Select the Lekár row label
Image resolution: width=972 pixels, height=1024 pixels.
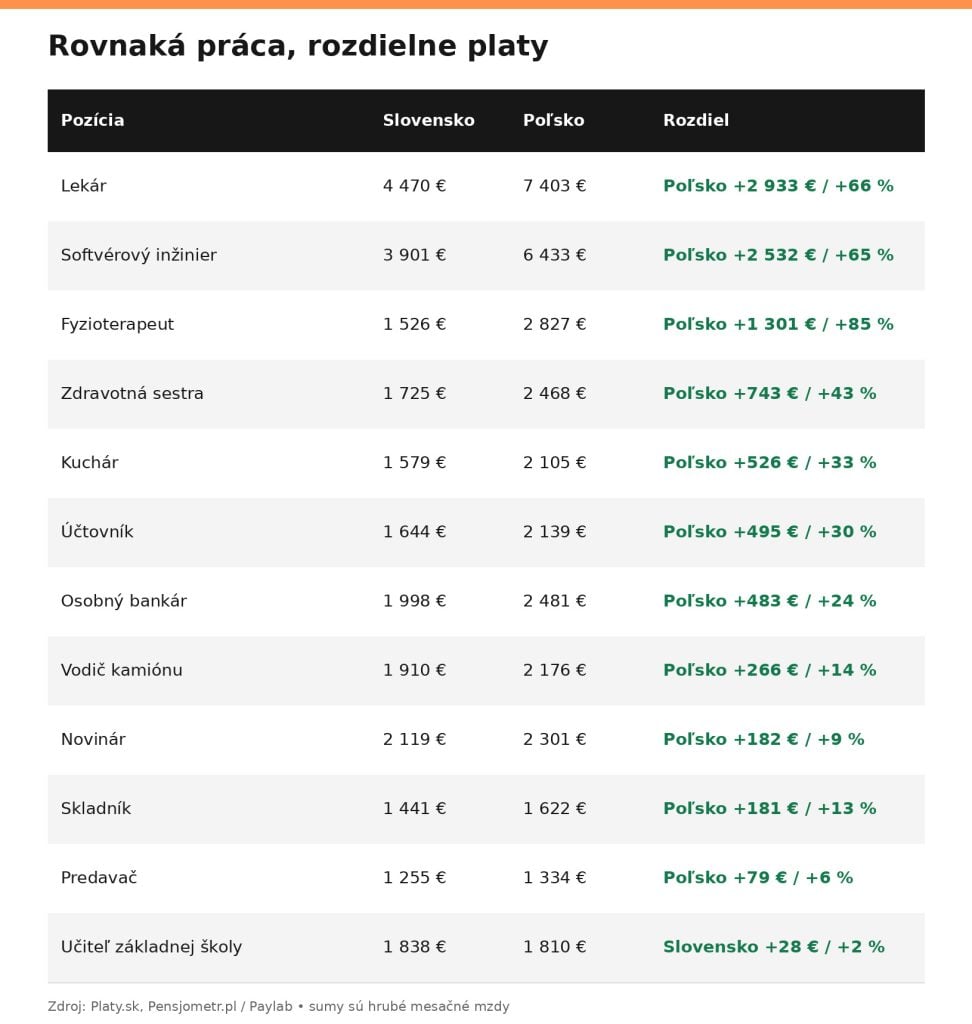[x=84, y=186]
